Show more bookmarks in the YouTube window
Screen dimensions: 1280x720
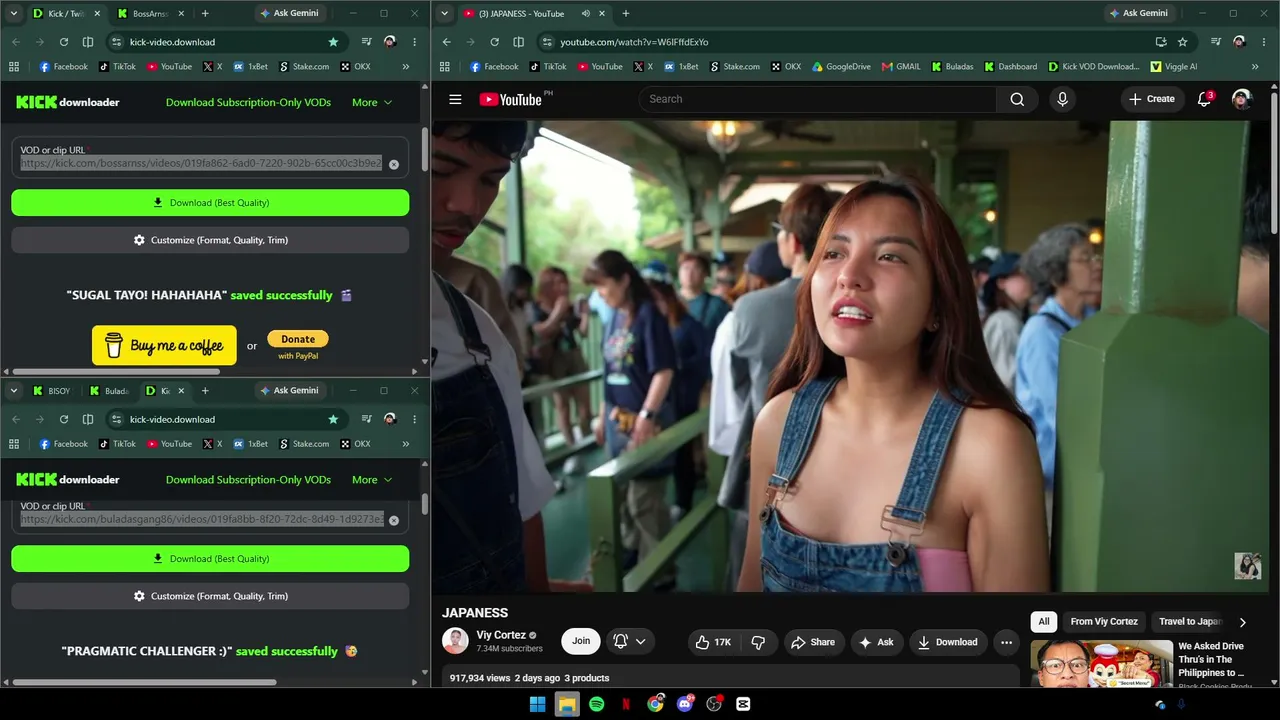pyautogui.click(x=1255, y=67)
